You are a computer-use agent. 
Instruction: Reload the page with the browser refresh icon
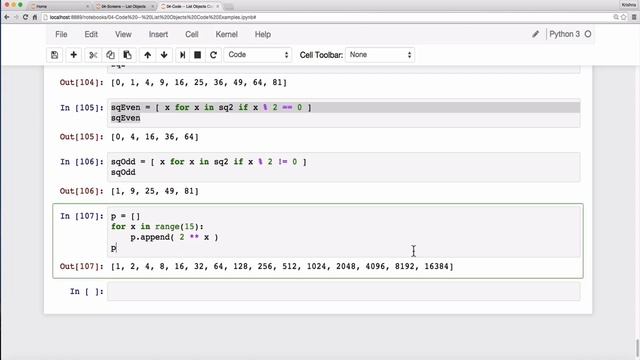tap(25, 17)
